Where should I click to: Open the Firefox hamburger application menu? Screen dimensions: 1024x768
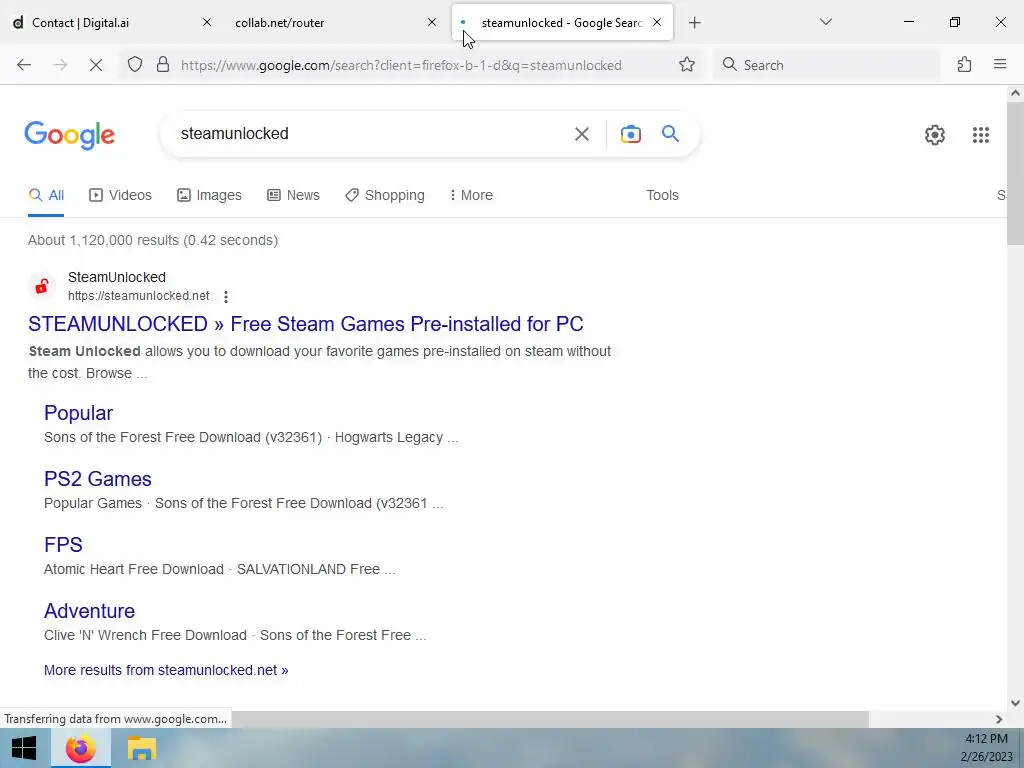pyautogui.click(x=1000, y=65)
